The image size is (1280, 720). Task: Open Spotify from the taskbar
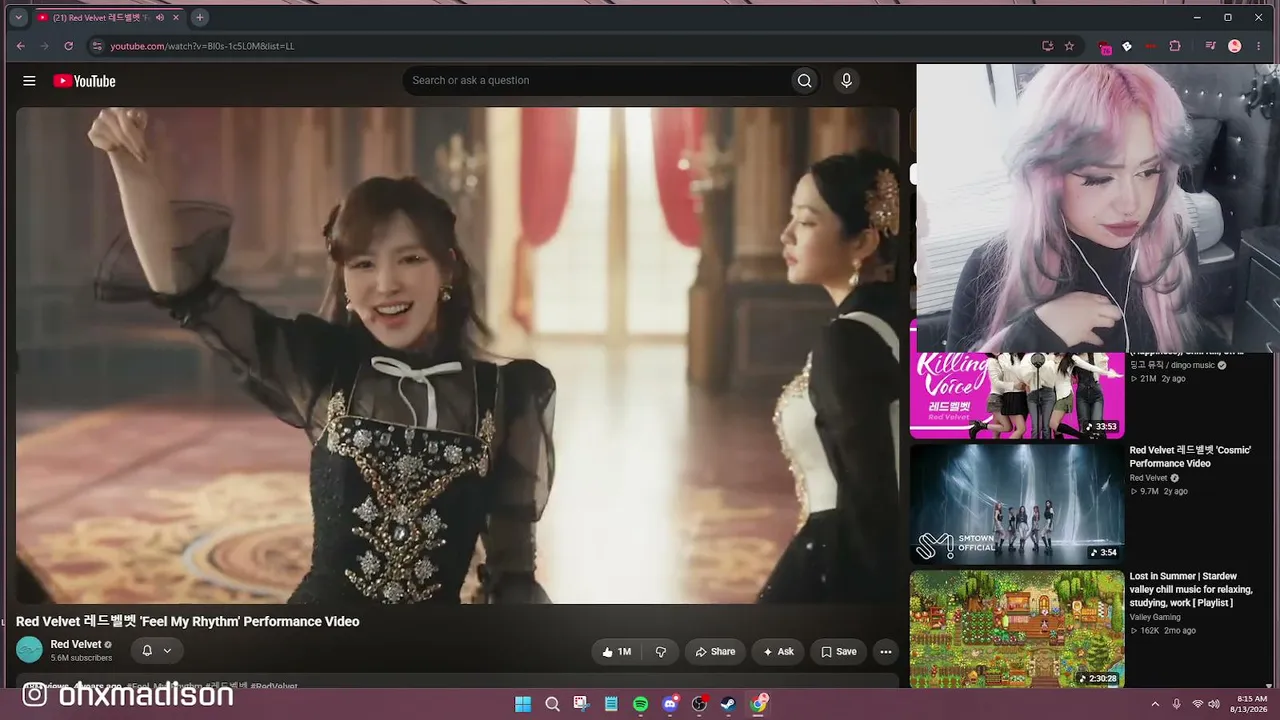640,704
